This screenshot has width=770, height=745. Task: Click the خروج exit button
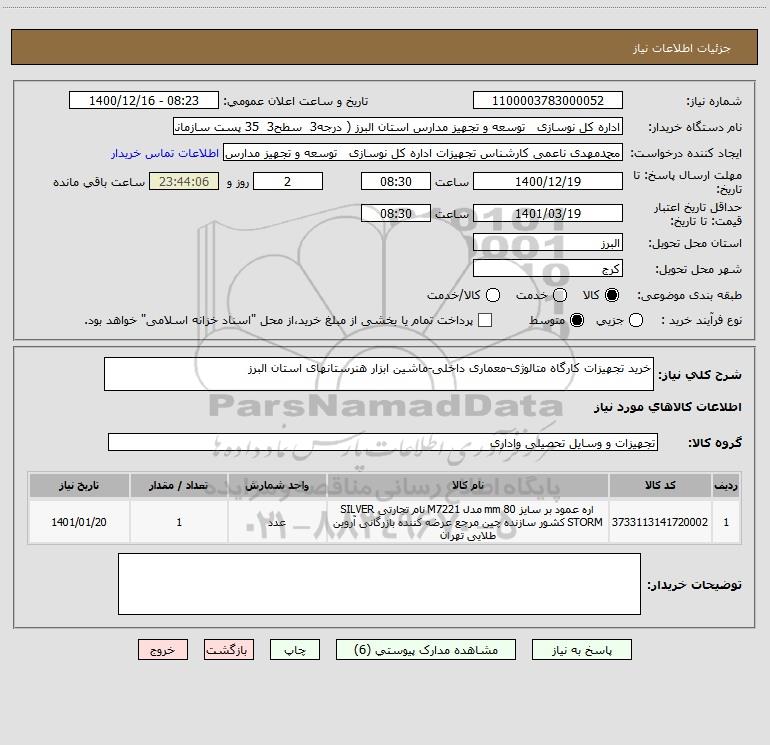coord(163,650)
